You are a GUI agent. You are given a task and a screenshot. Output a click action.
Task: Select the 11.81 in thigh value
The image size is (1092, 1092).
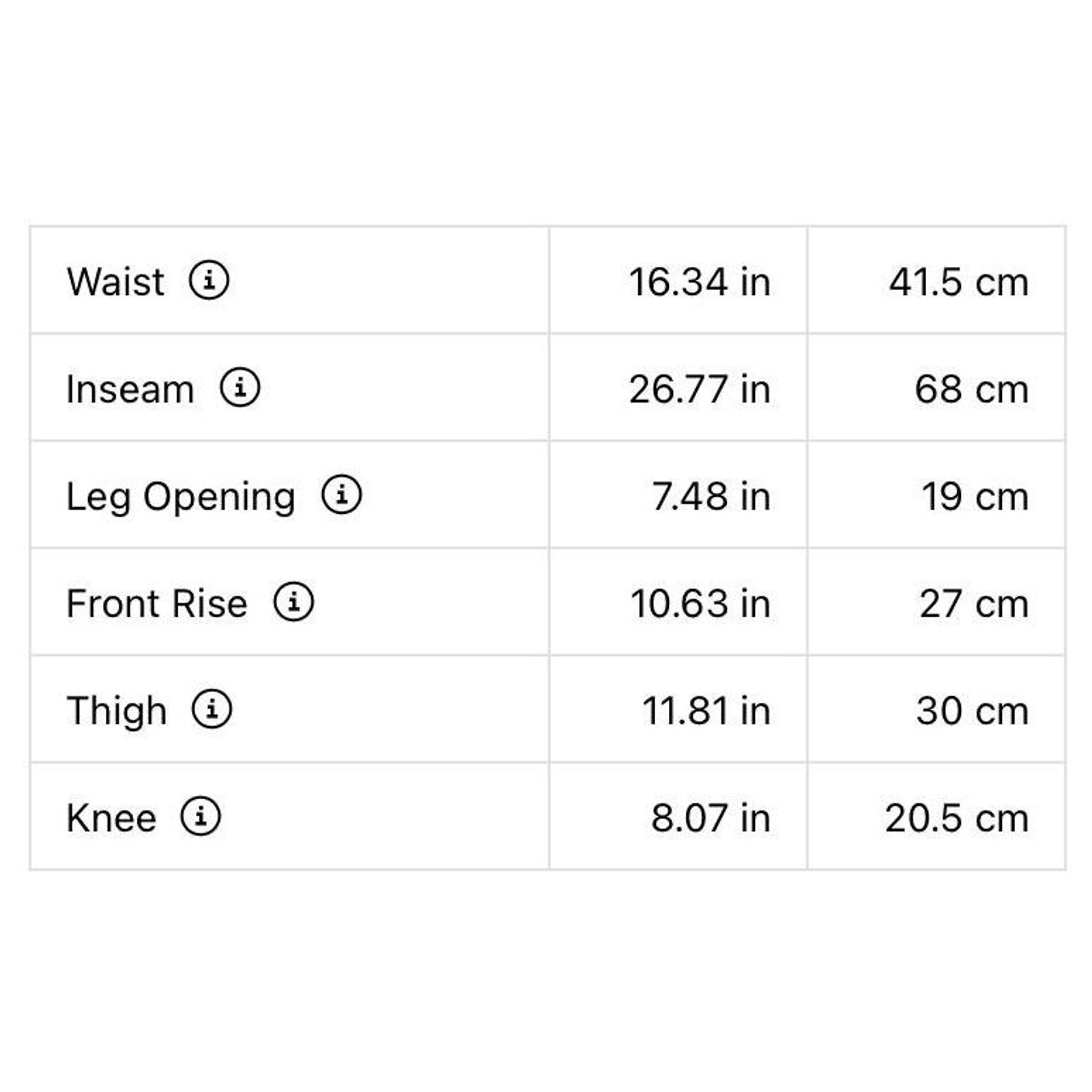click(706, 710)
